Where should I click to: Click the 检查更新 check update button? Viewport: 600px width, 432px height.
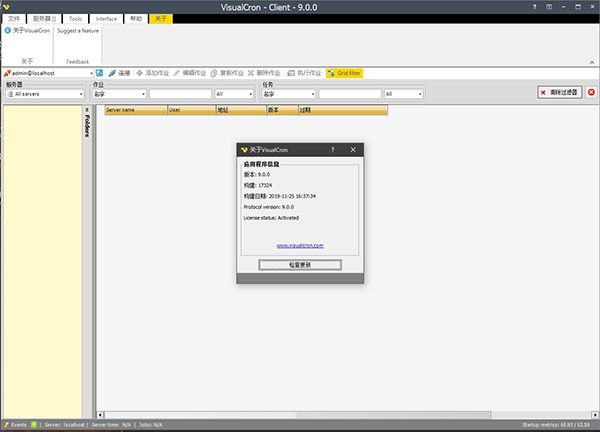pyautogui.click(x=300, y=265)
